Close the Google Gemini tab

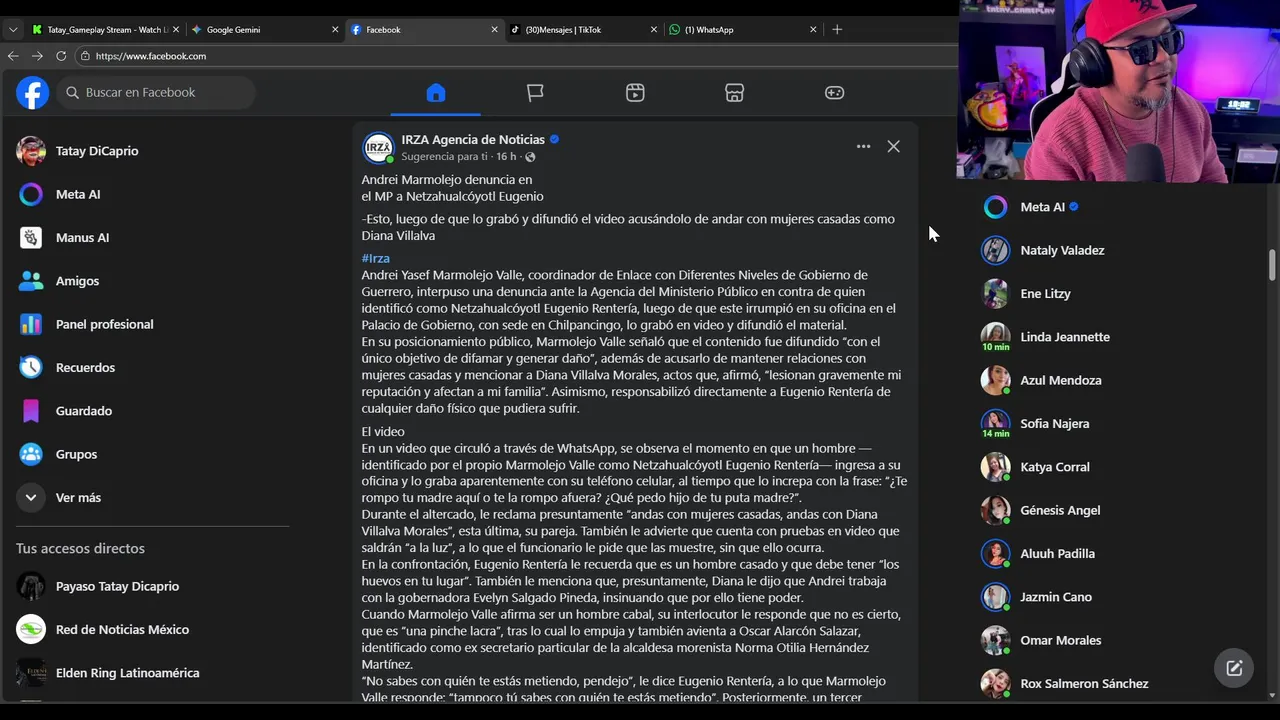point(335,30)
